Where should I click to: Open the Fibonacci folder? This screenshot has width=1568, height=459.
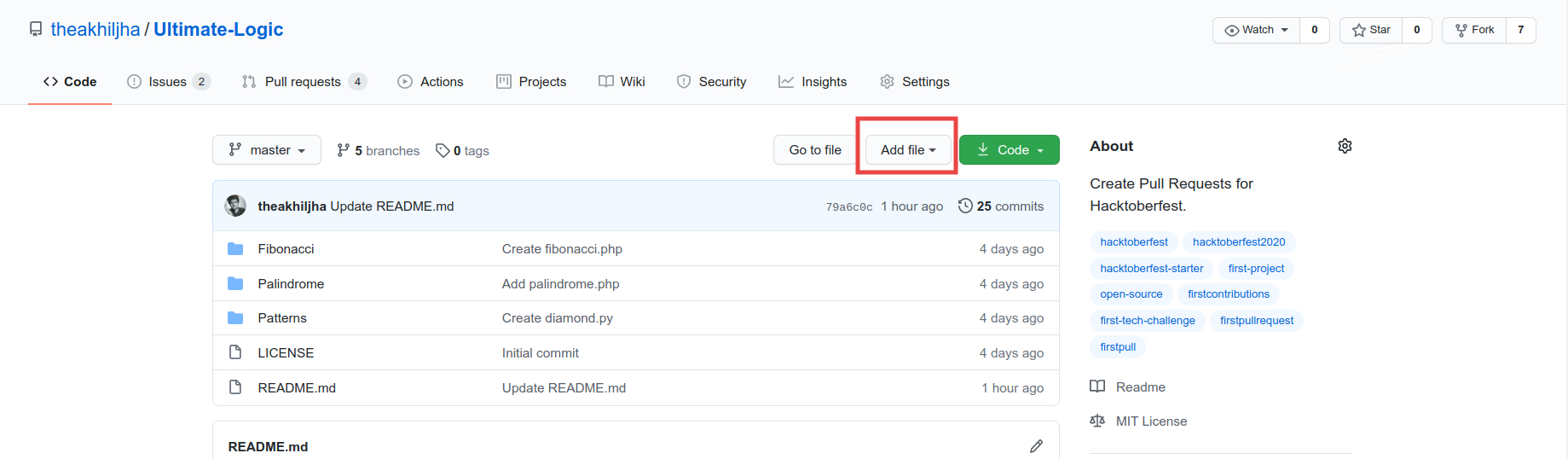coord(286,249)
